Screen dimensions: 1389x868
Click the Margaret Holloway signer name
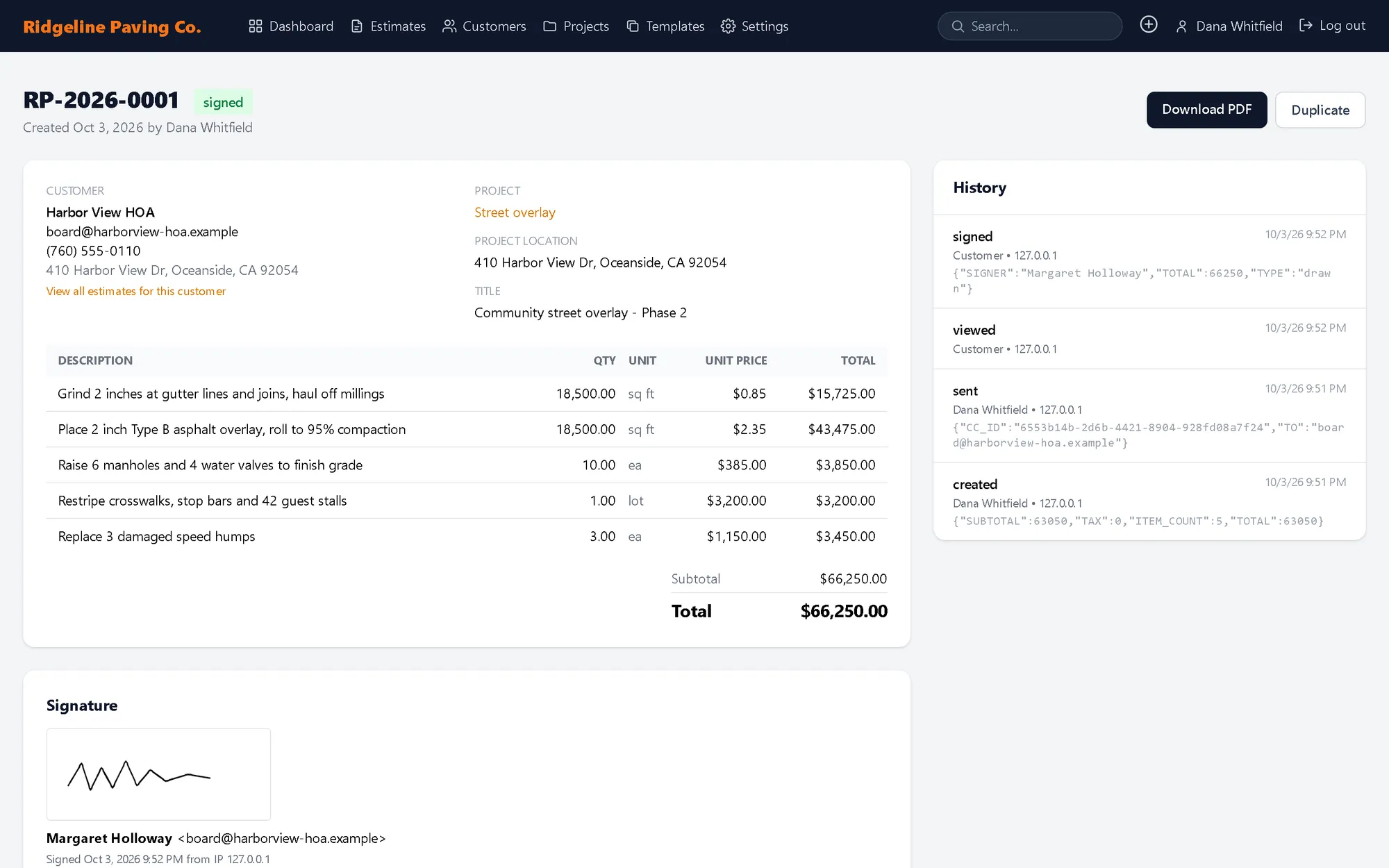click(x=109, y=839)
